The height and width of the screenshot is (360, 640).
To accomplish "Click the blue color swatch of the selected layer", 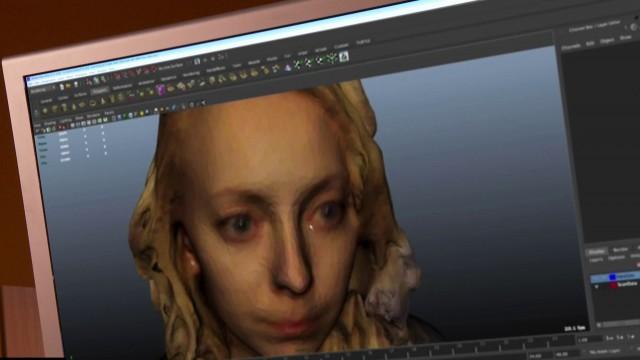I will [x=612, y=278].
